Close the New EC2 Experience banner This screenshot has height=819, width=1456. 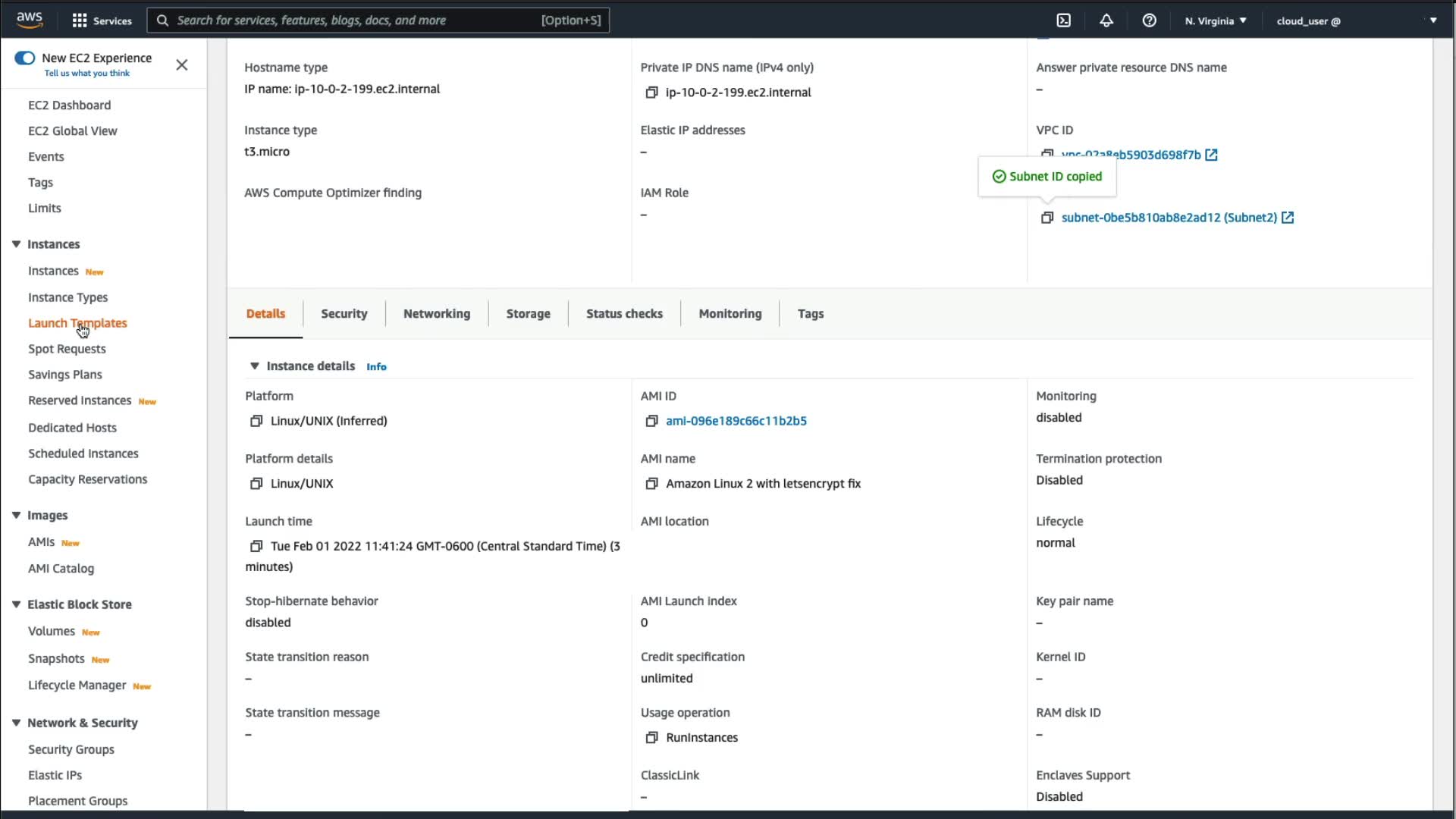coord(182,65)
